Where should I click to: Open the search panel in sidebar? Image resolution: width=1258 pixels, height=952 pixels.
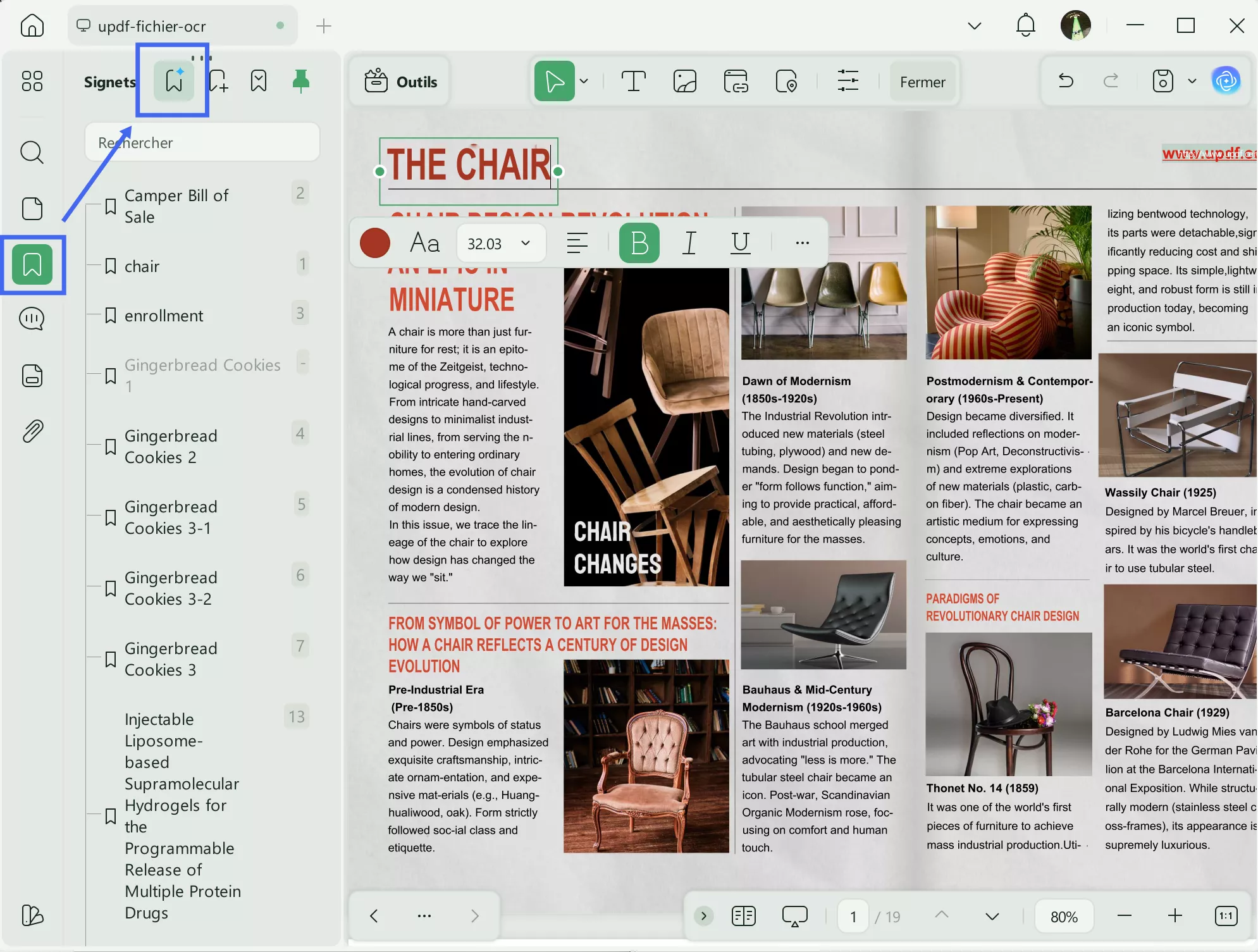click(32, 152)
